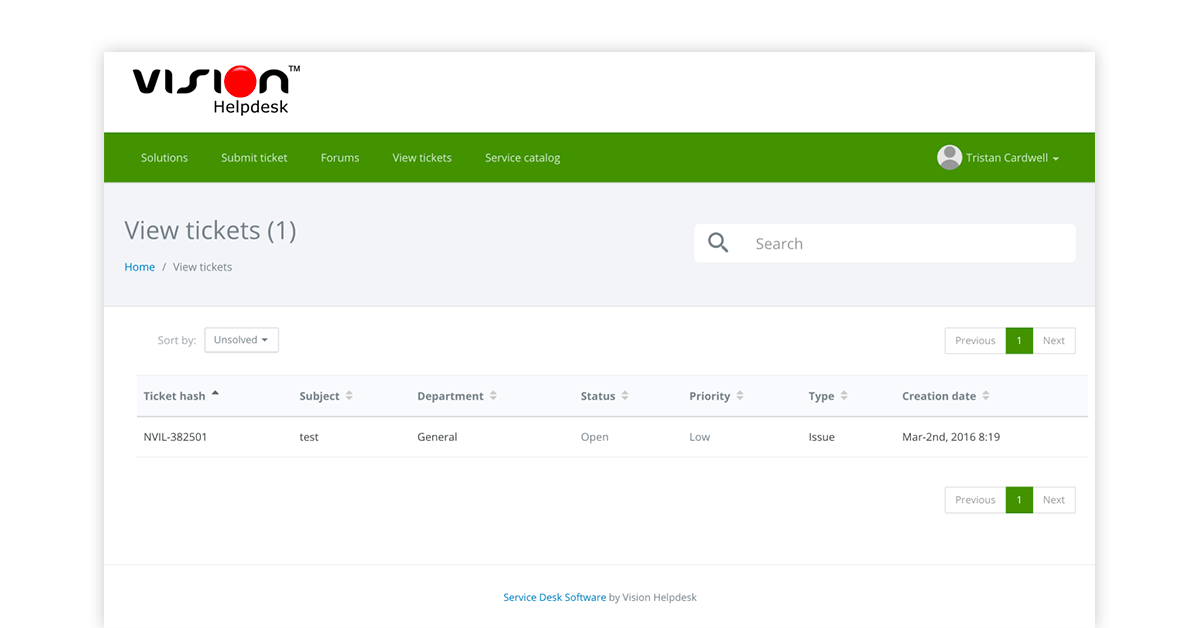Select View tickets in navigation bar
The width and height of the screenshot is (1200, 628).
click(422, 158)
